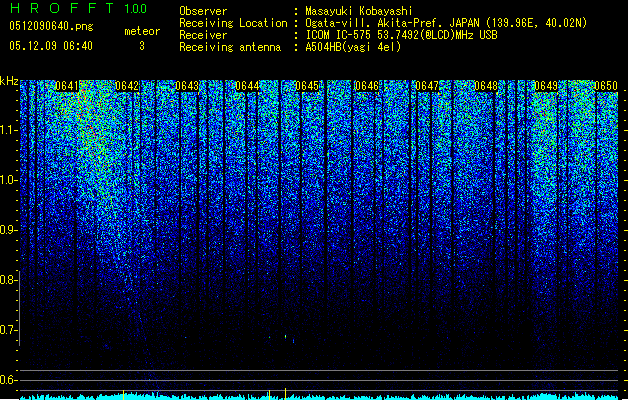Image resolution: width=629 pixels, height=400 pixels.
Task: Click the ICOM IC-575 receiver text
Action: pyautogui.click(x=401, y=35)
